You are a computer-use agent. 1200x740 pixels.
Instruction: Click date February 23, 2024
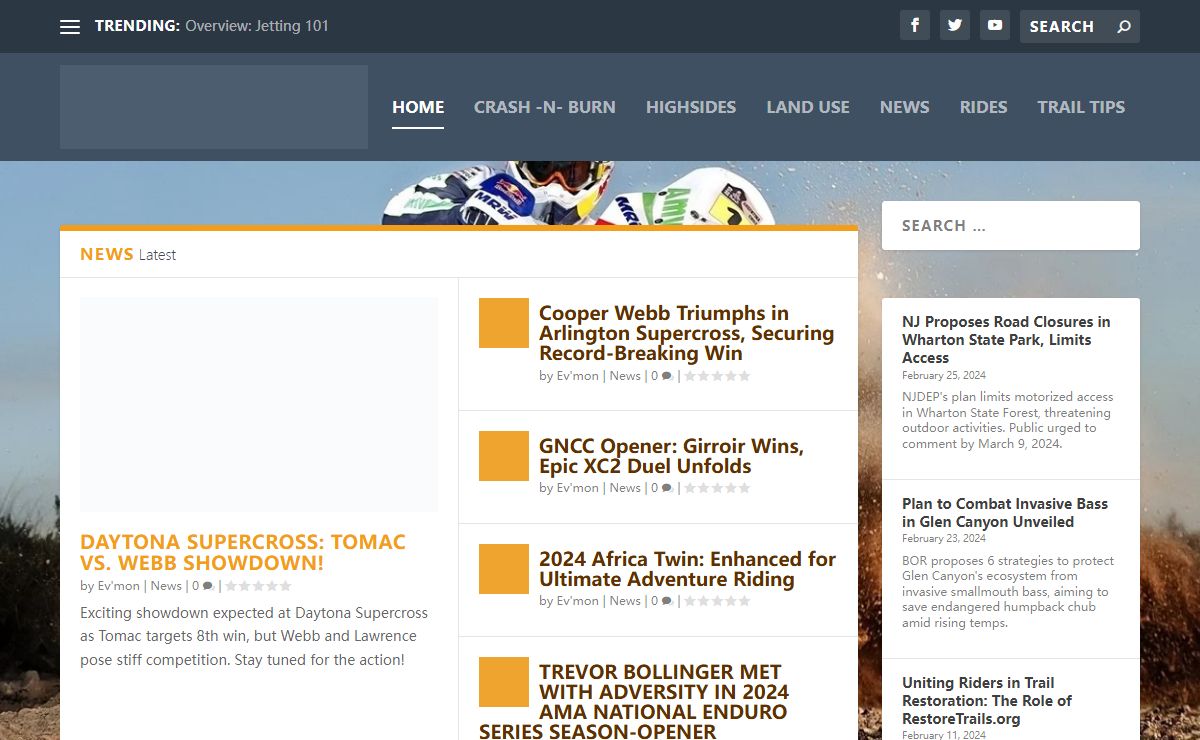(944, 539)
